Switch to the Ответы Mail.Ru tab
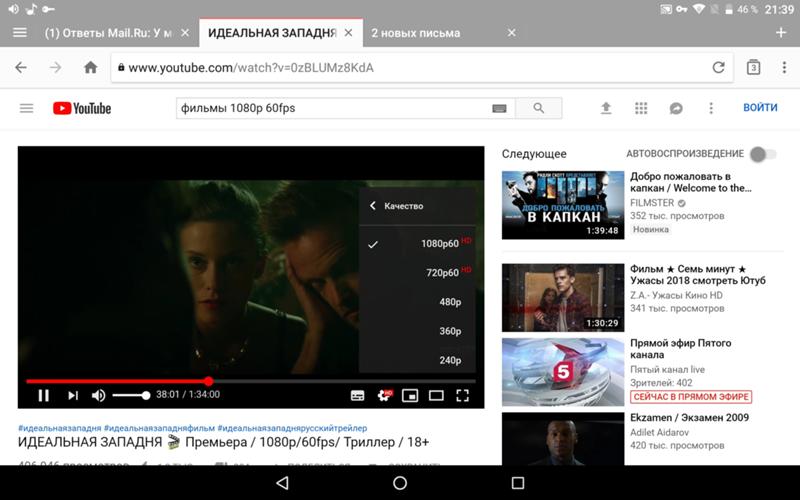 pyautogui.click(x=108, y=33)
